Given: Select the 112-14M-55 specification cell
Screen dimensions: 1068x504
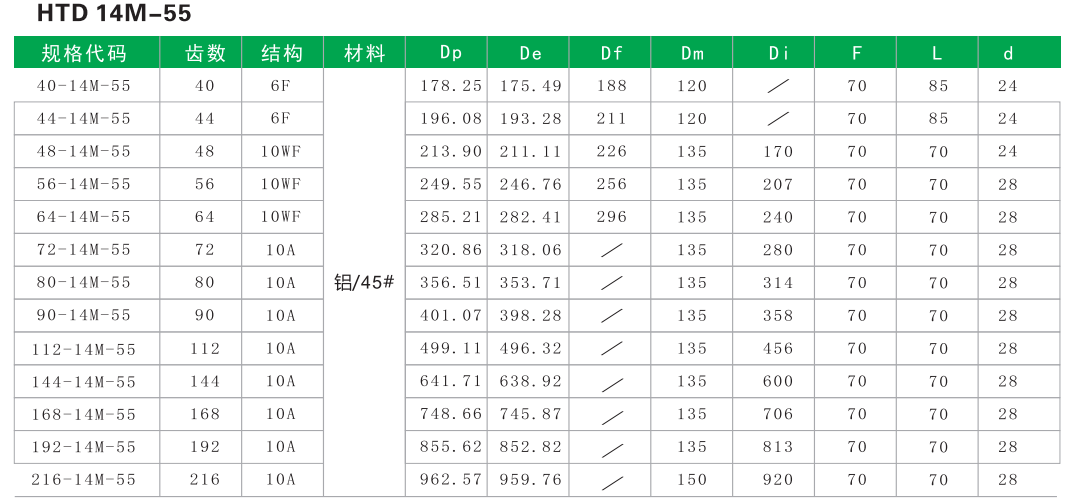Looking at the screenshot, I should (x=84, y=349).
